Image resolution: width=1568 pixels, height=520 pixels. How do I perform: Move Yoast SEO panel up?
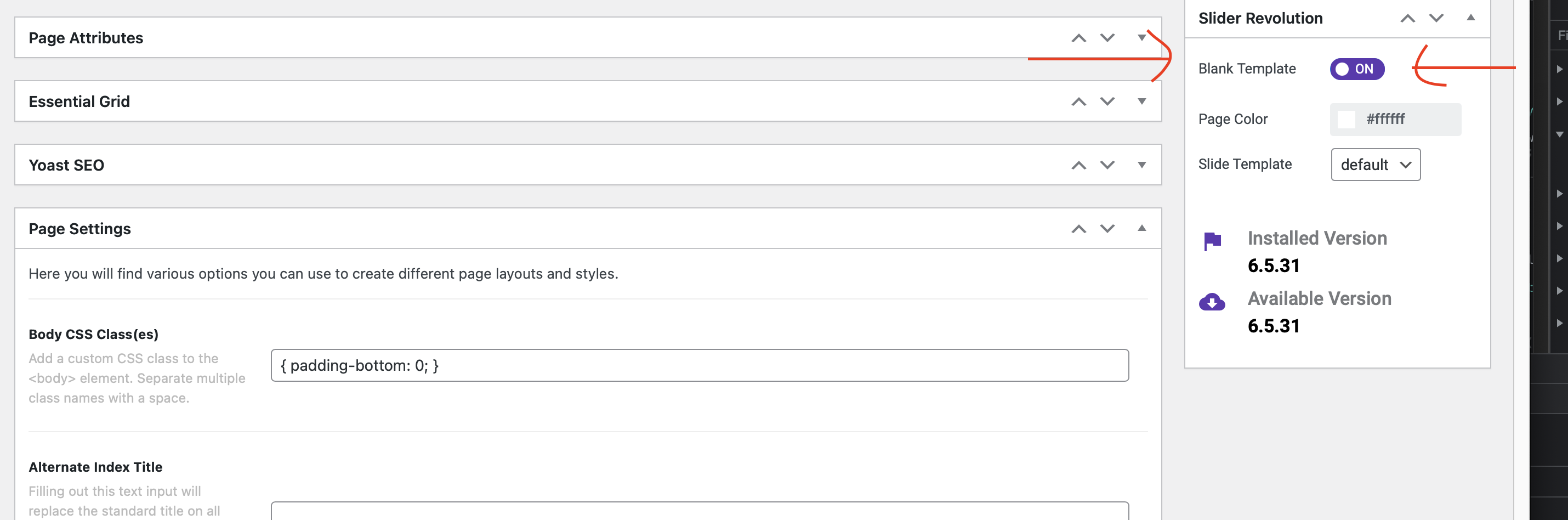coord(1078,165)
